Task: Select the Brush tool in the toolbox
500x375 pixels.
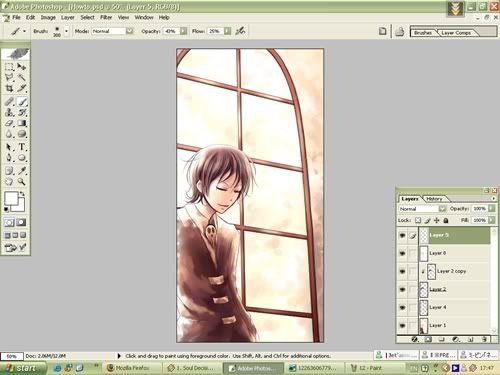Action: click(22, 102)
